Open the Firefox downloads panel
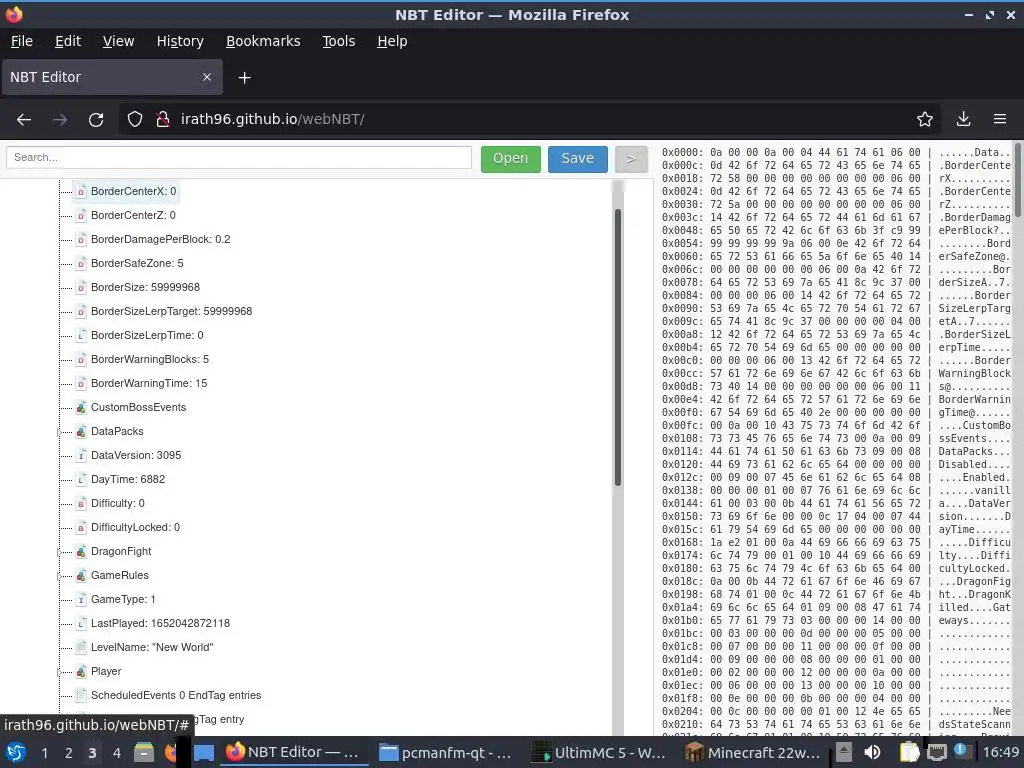The image size is (1024, 768). (963, 120)
